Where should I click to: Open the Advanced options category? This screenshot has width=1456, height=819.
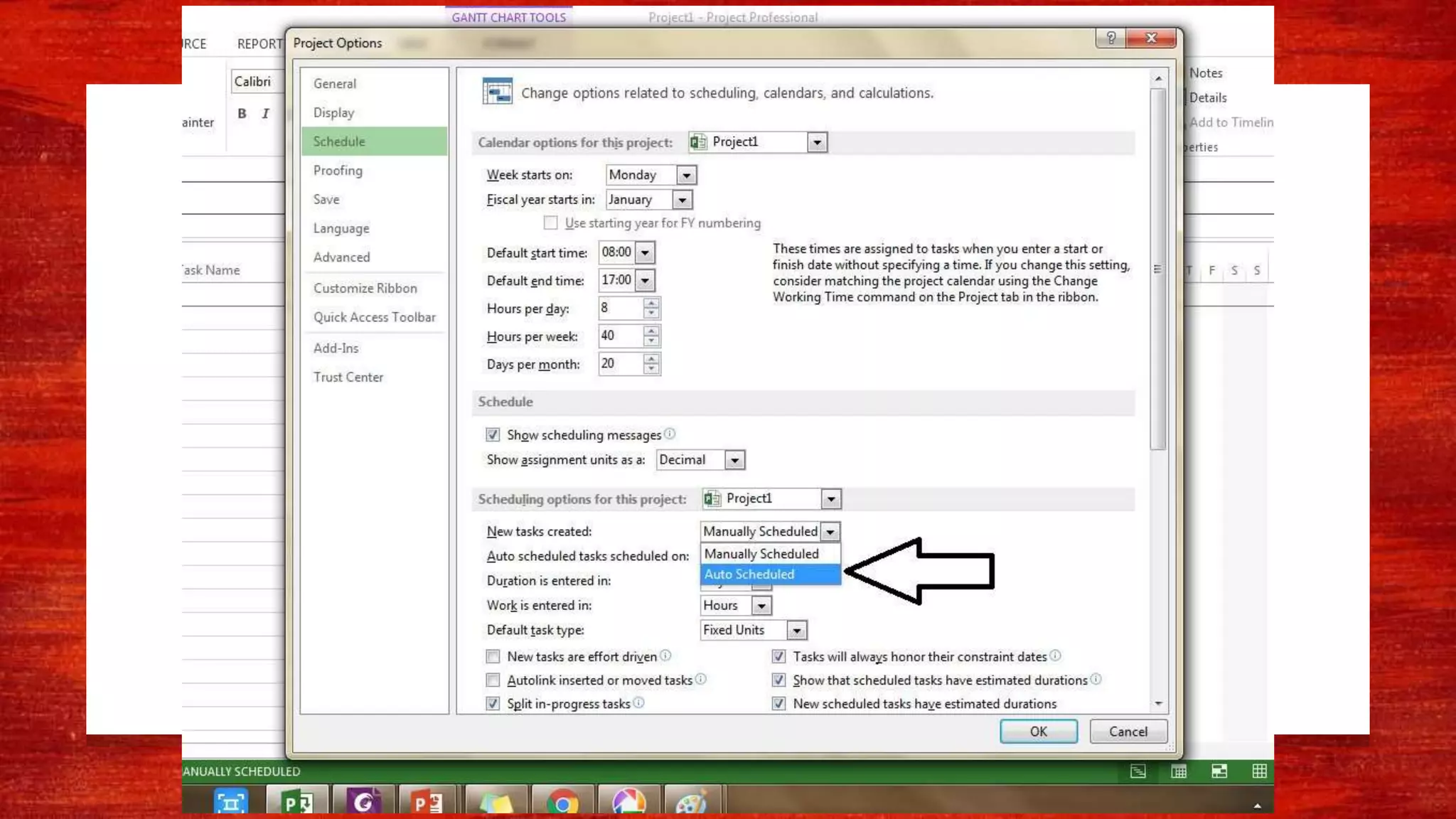[341, 257]
